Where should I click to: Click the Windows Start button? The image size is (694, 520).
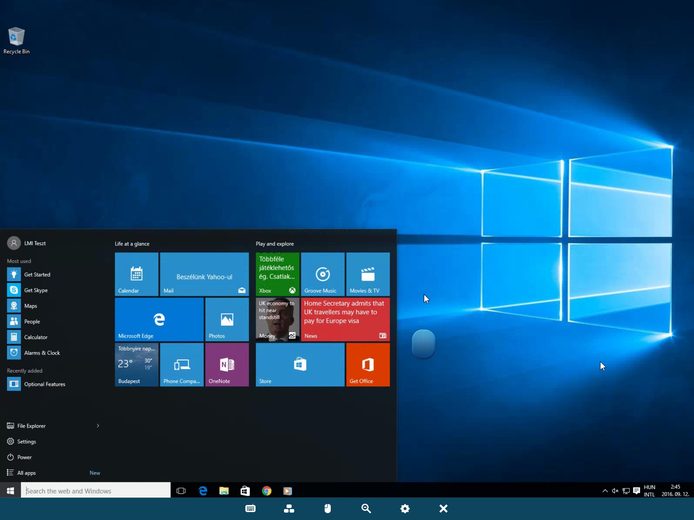tap(10, 490)
